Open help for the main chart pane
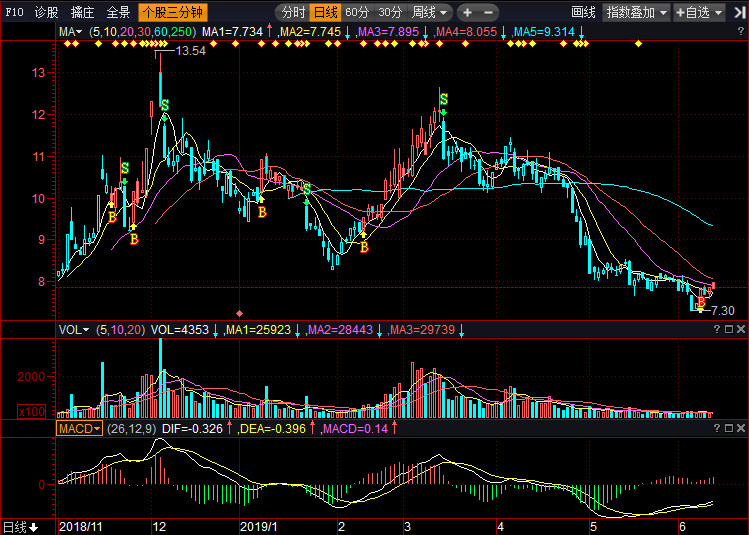The height and width of the screenshot is (535, 749). (741, 32)
